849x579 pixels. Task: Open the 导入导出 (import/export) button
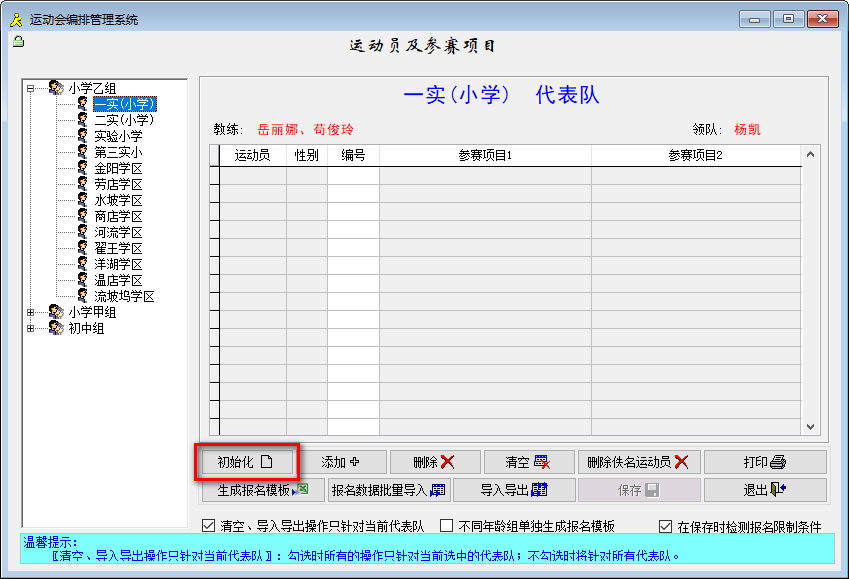coord(513,490)
